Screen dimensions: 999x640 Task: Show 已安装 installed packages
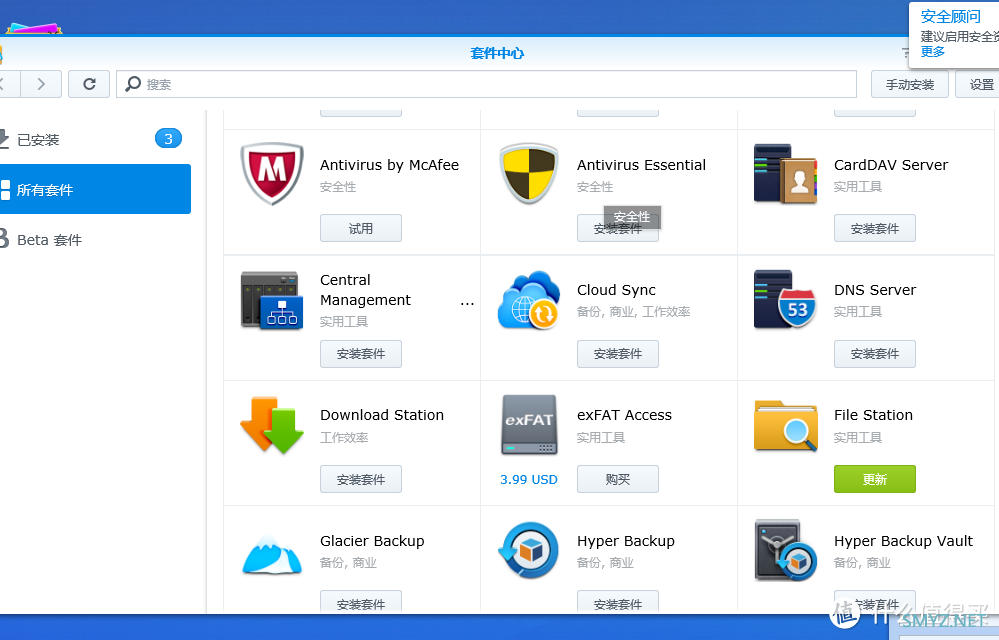[x=96, y=139]
